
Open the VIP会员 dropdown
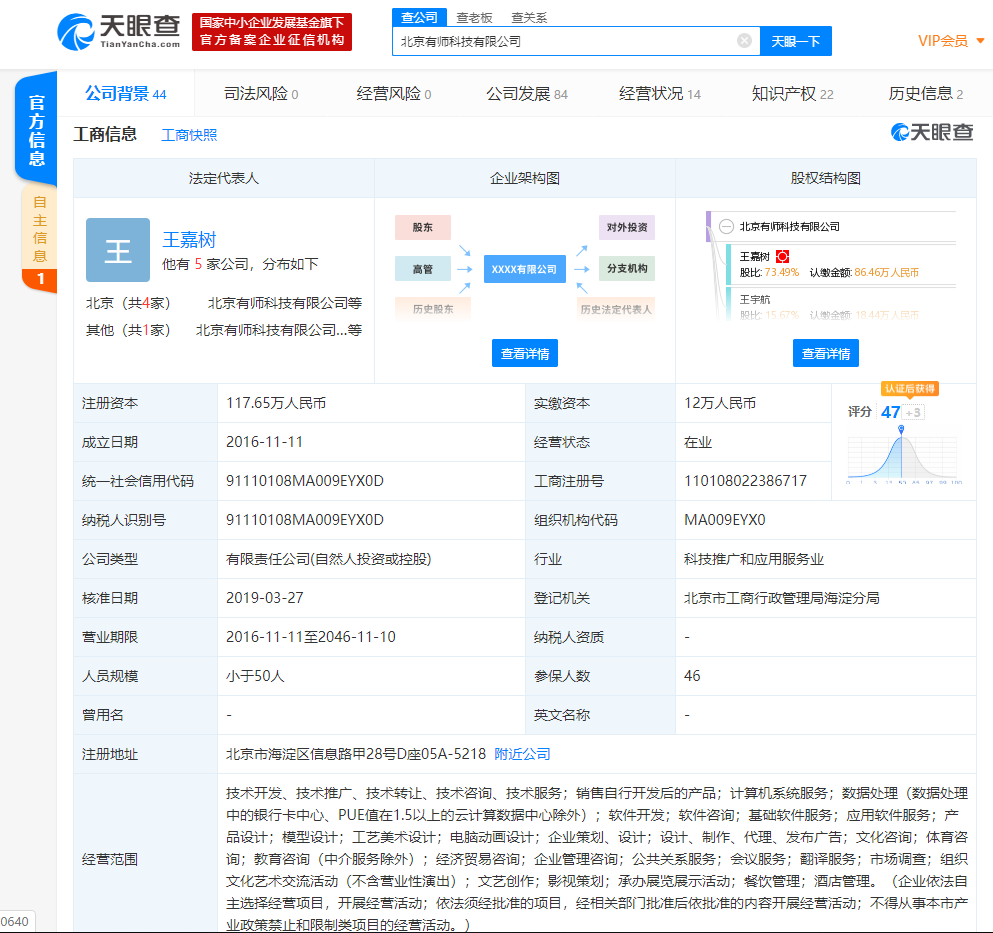[951, 41]
